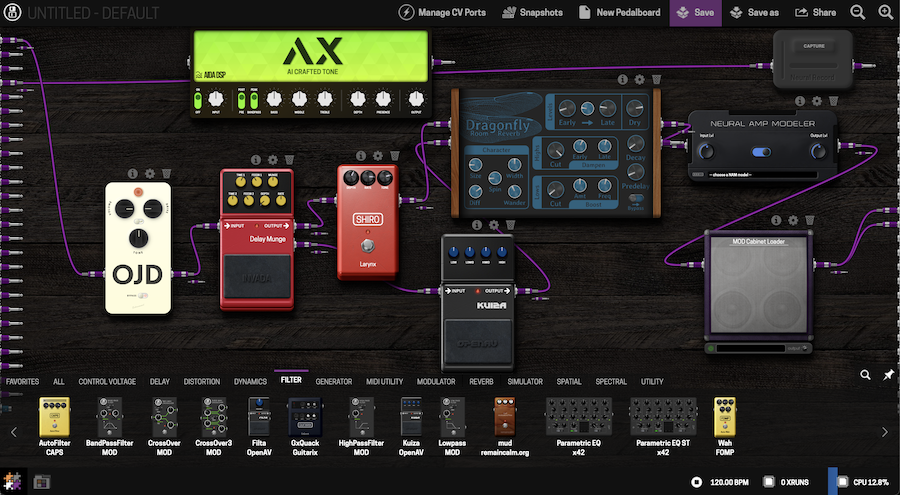This screenshot has width=900, height=495.
Task: Click Save as
Action: pos(754,12)
